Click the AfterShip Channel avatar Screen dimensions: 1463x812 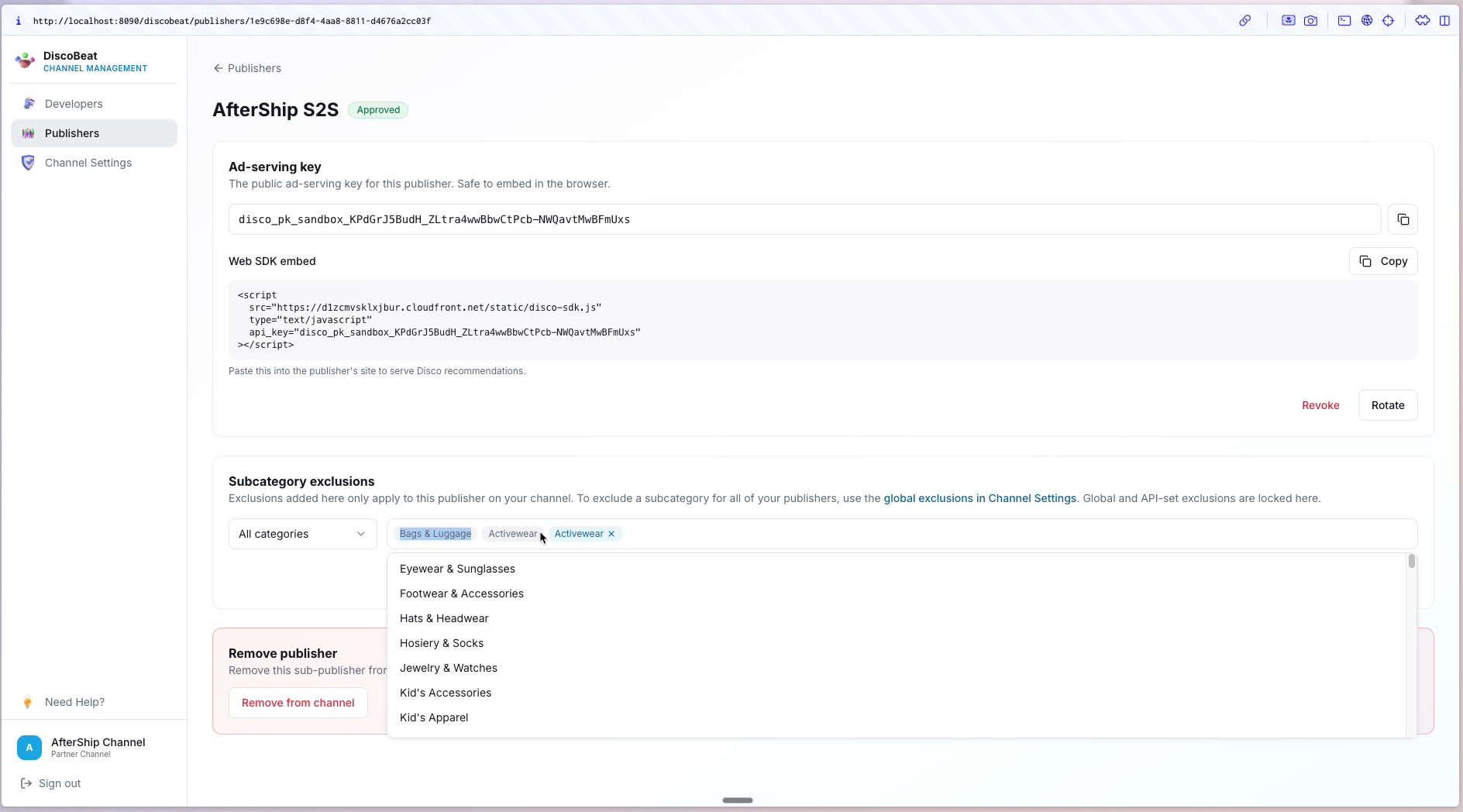pos(29,748)
